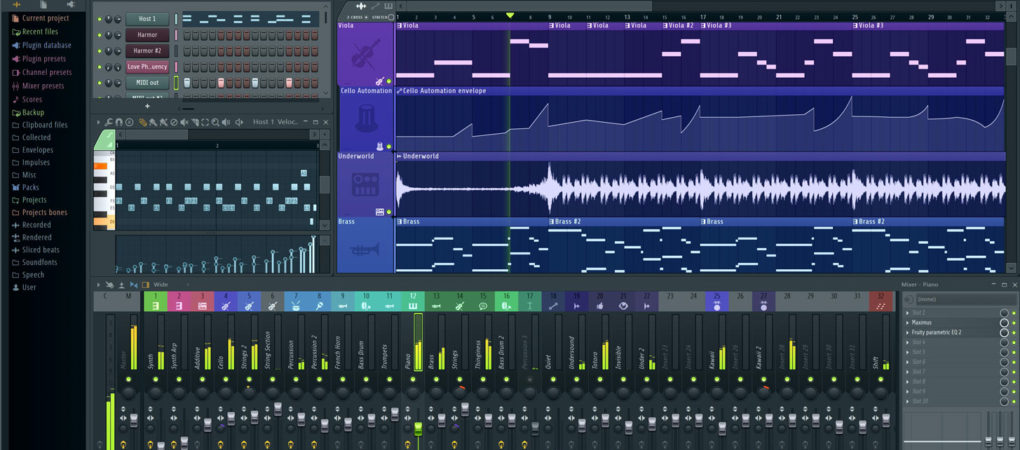Select the Sliced beats browser entry
The image size is (1020, 450).
point(40,249)
